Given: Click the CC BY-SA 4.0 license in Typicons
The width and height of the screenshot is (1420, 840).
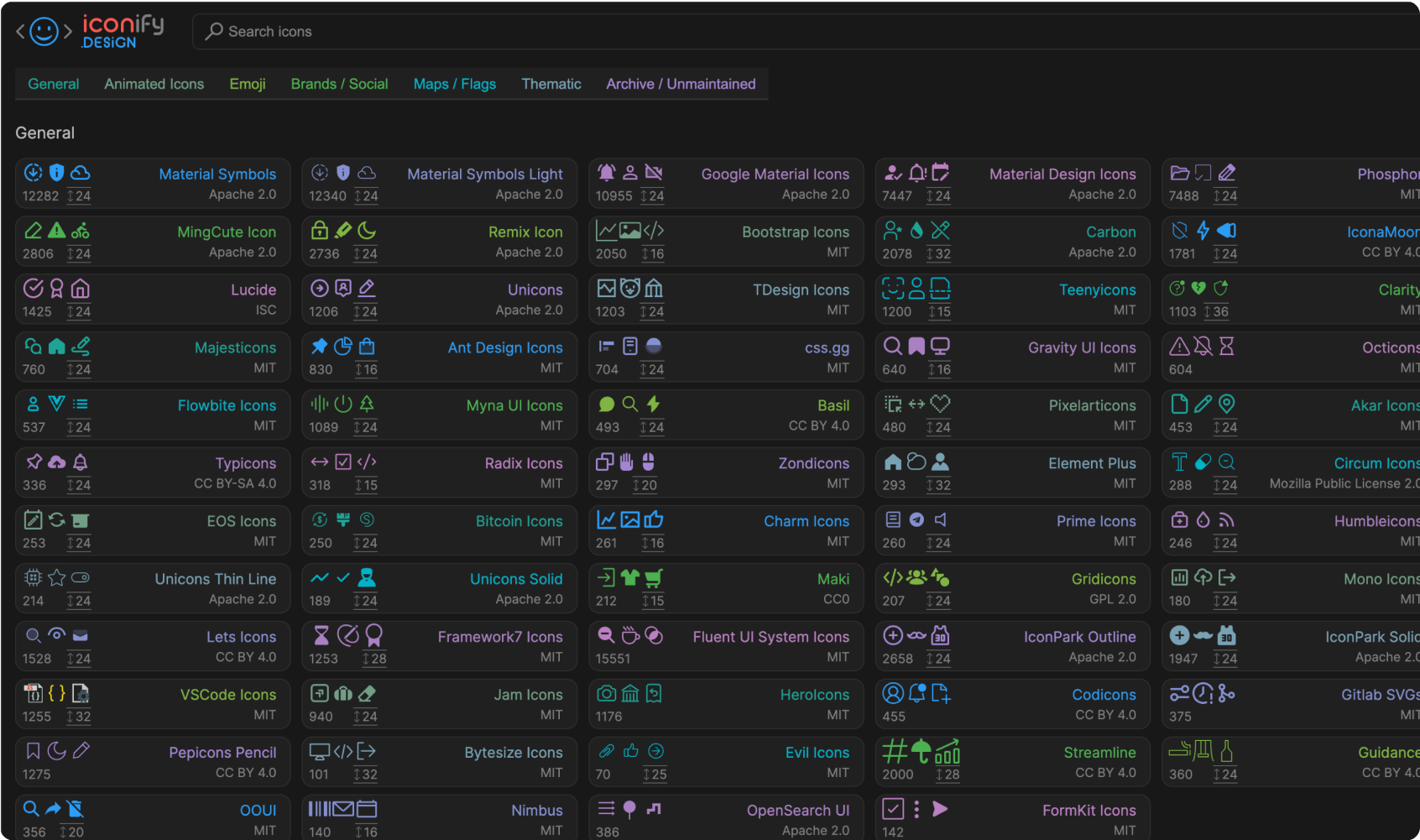Looking at the screenshot, I should coord(235,483).
